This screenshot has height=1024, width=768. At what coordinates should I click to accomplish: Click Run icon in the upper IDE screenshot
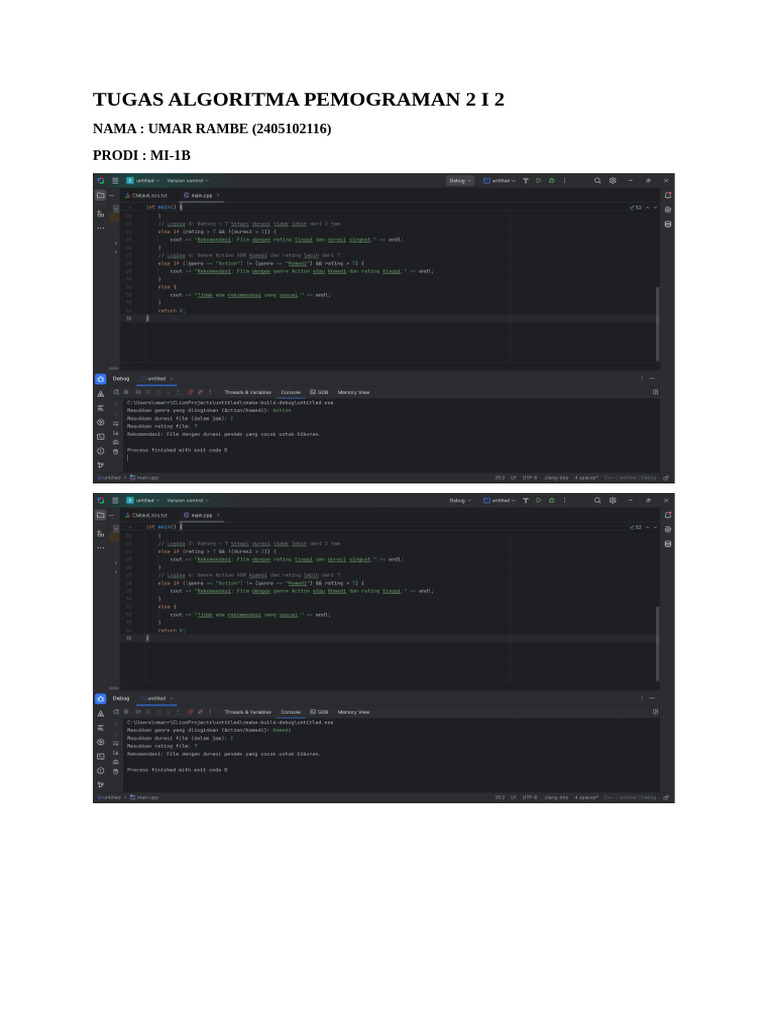point(538,181)
